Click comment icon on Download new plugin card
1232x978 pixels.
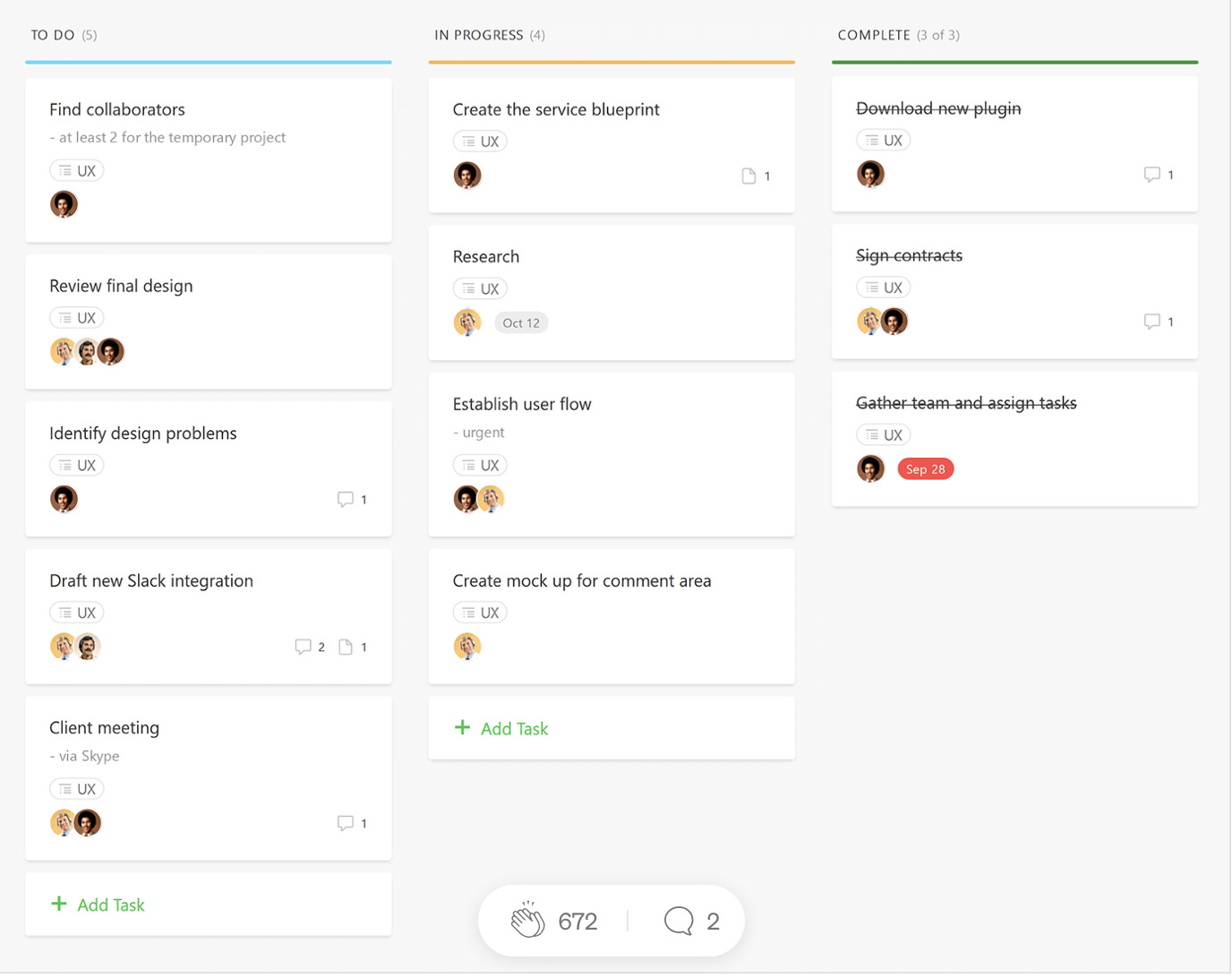click(1151, 174)
